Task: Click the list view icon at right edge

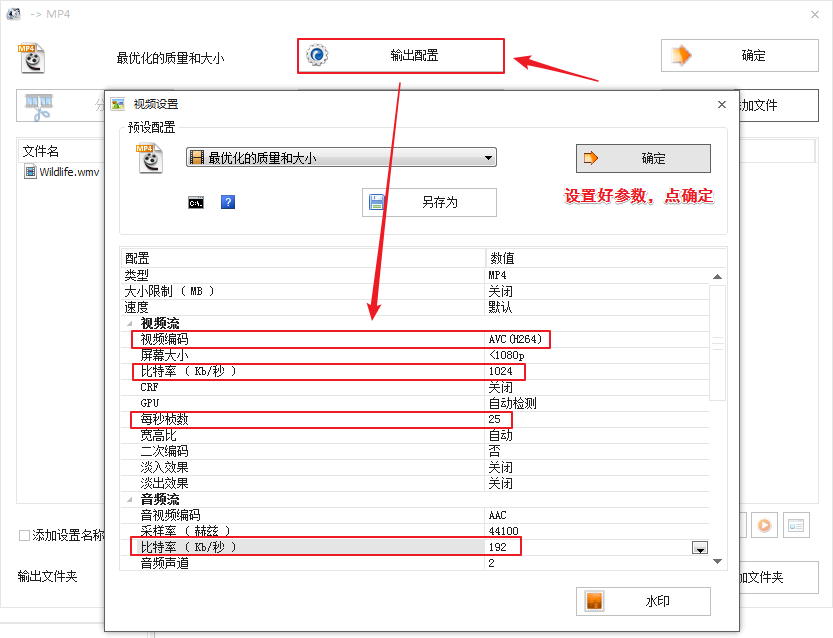Action: (x=795, y=524)
